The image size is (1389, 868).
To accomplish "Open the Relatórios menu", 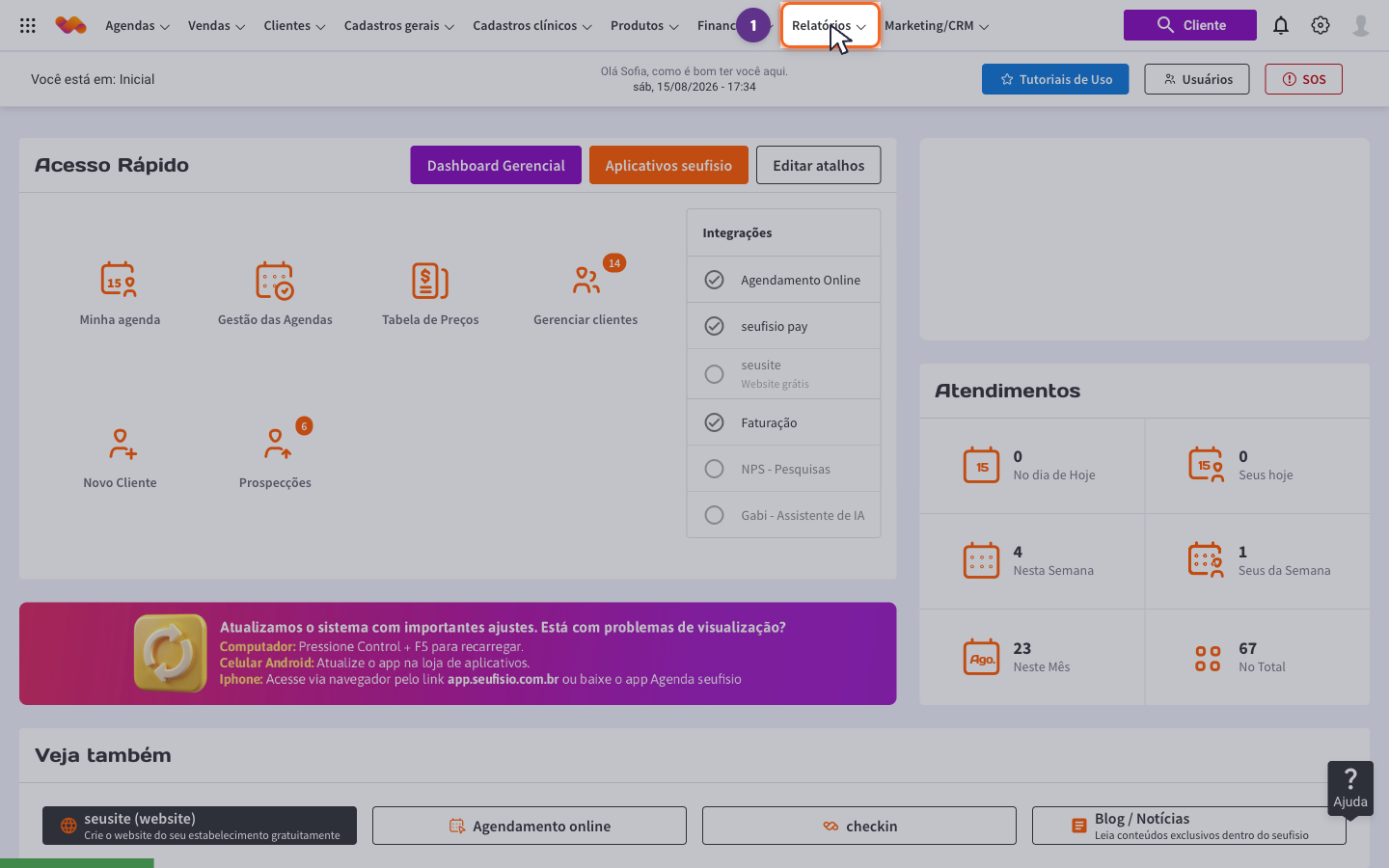I will pos(830,26).
